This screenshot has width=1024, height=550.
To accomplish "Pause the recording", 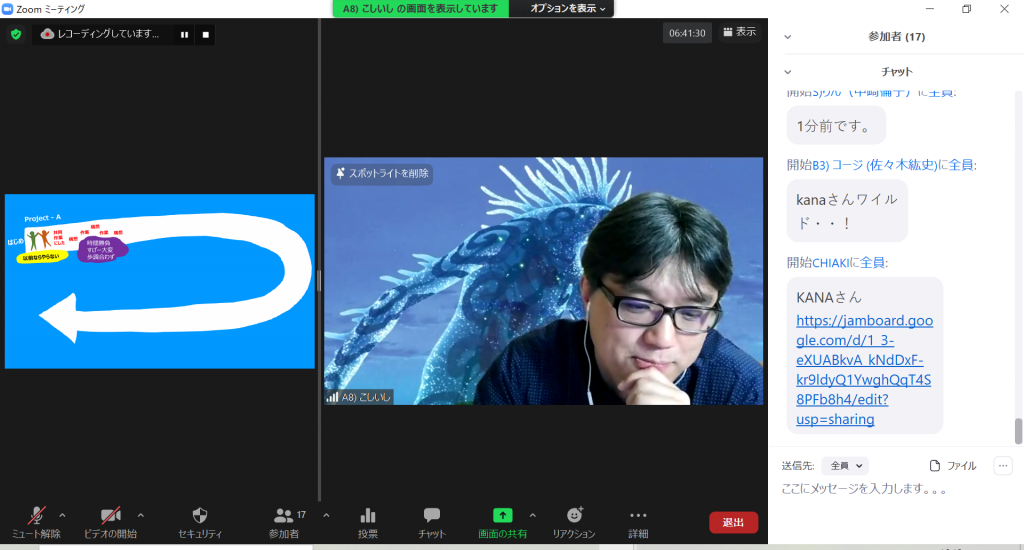I will click(x=184, y=35).
